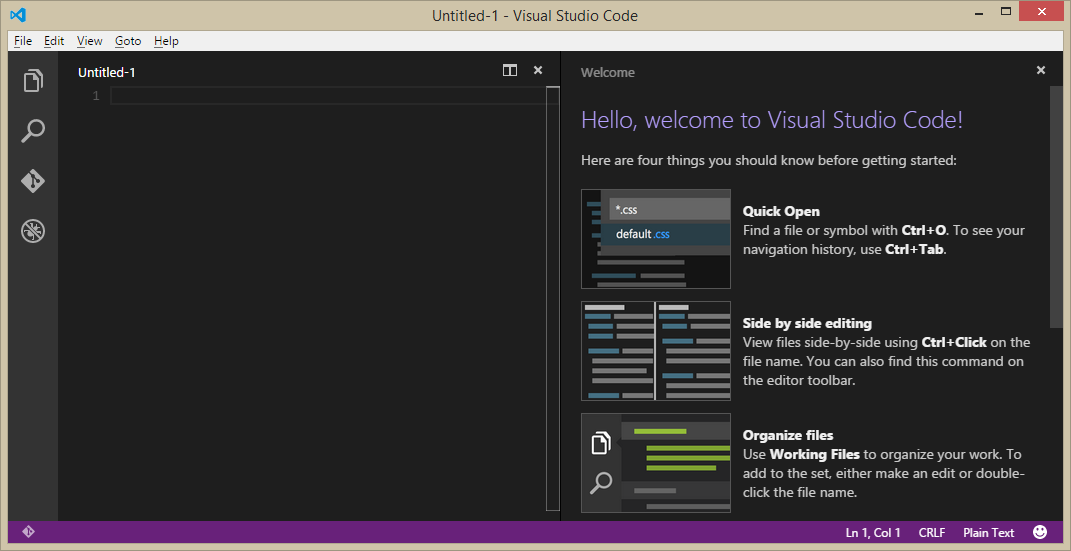Open the Debug view in the activity bar
The height and width of the screenshot is (551, 1071).
point(33,231)
